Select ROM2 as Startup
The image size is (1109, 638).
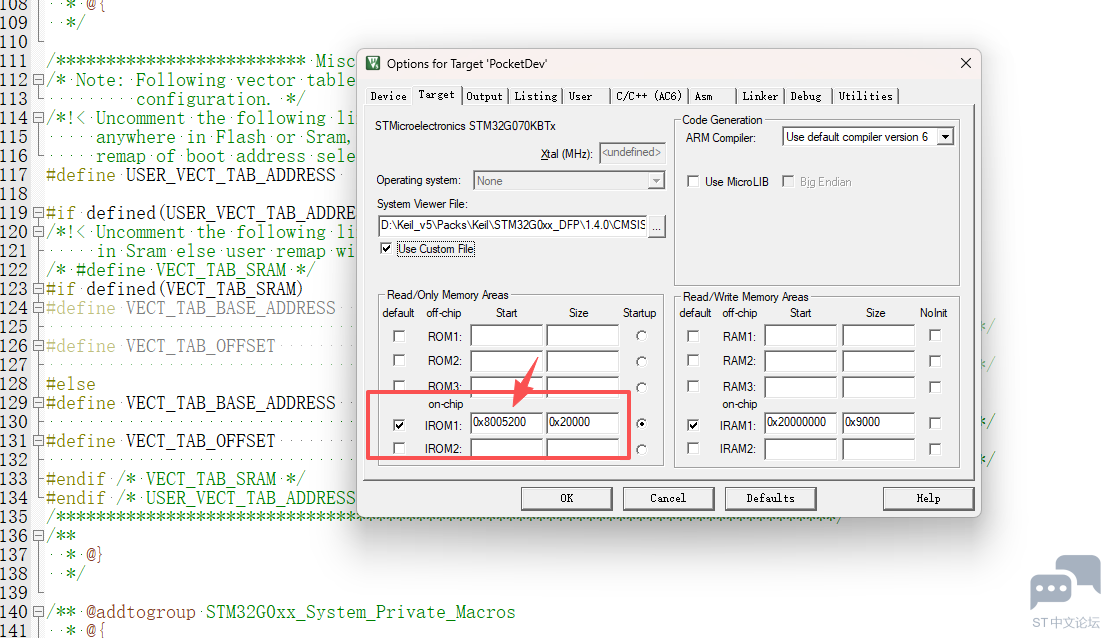click(x=641, y=361)
